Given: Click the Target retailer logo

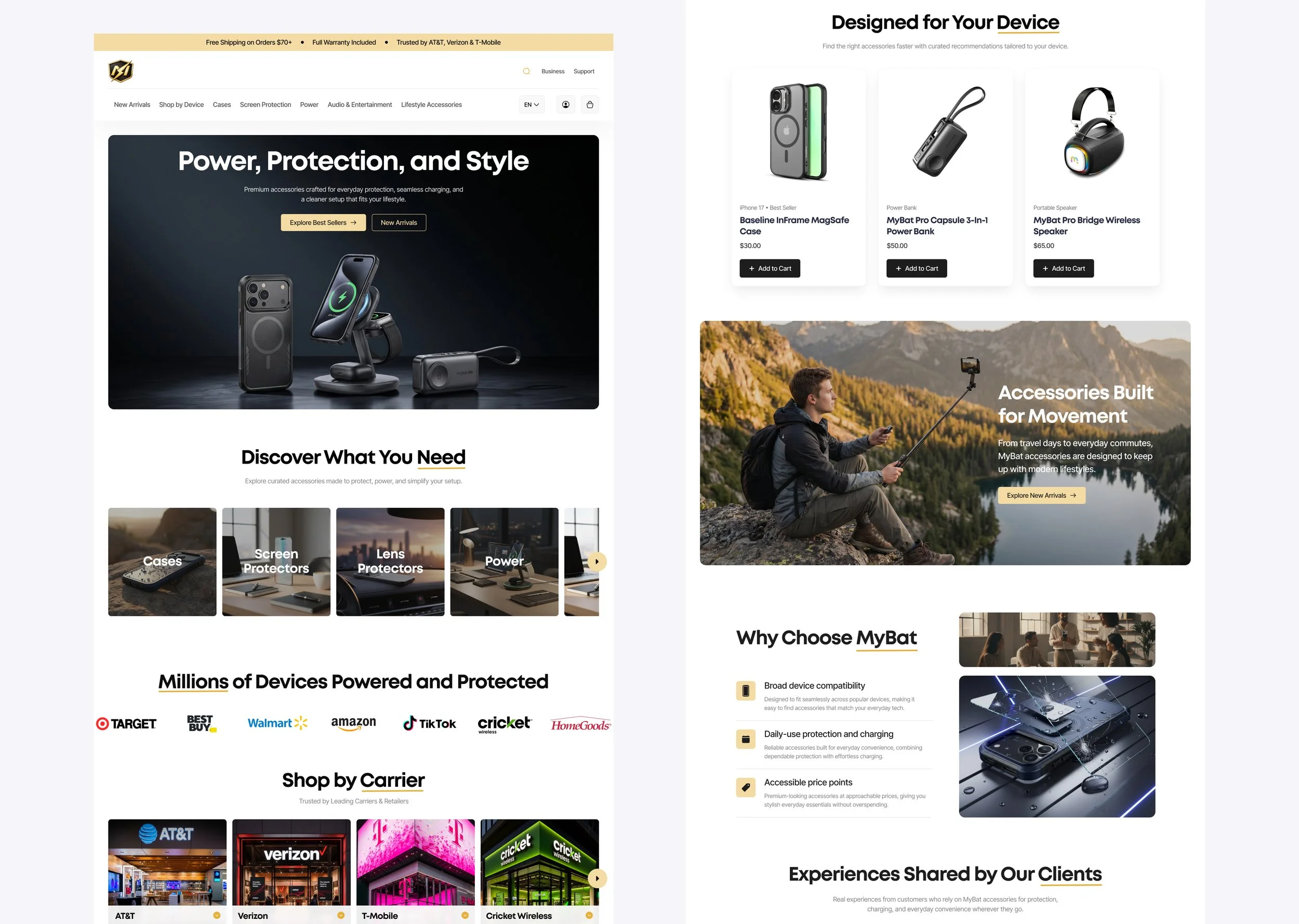Looking at the screenshot, I should [x=126, y=724].
